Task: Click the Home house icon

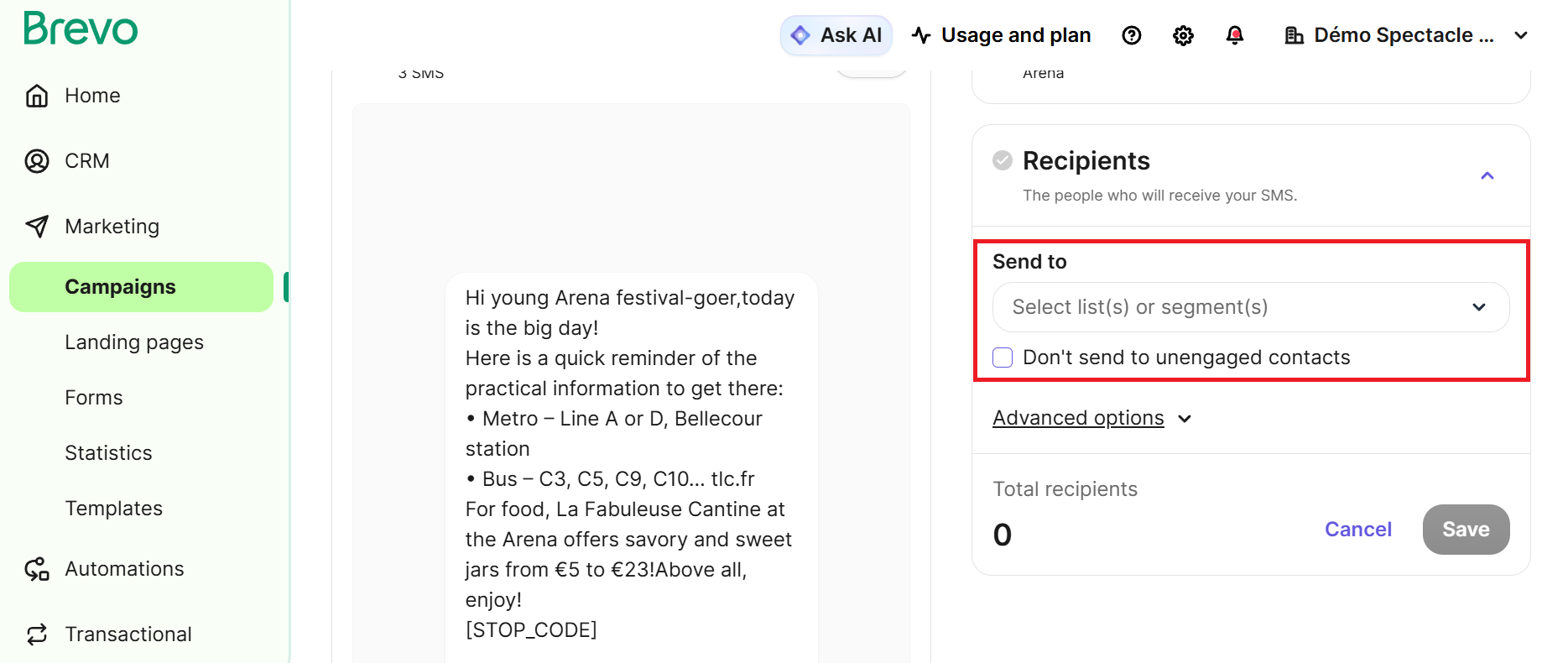Action: click(x=37, y=96)
